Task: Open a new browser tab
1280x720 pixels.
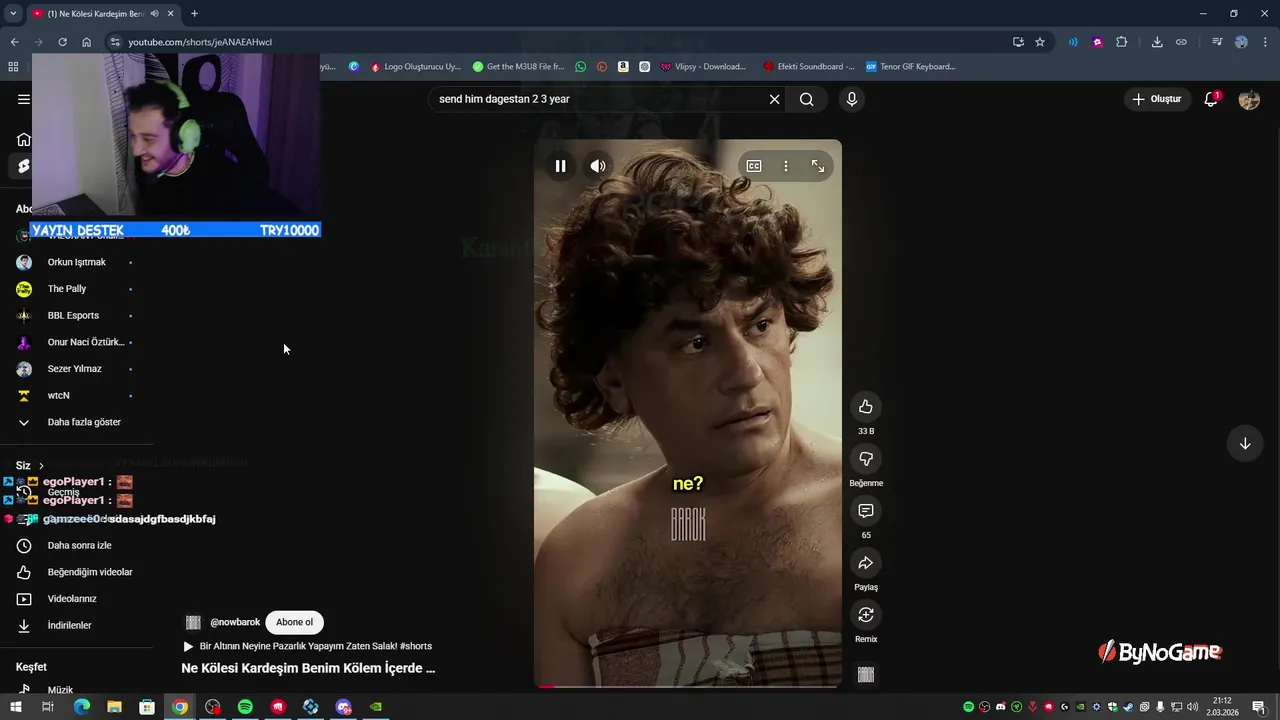Action: coord(194,14)
